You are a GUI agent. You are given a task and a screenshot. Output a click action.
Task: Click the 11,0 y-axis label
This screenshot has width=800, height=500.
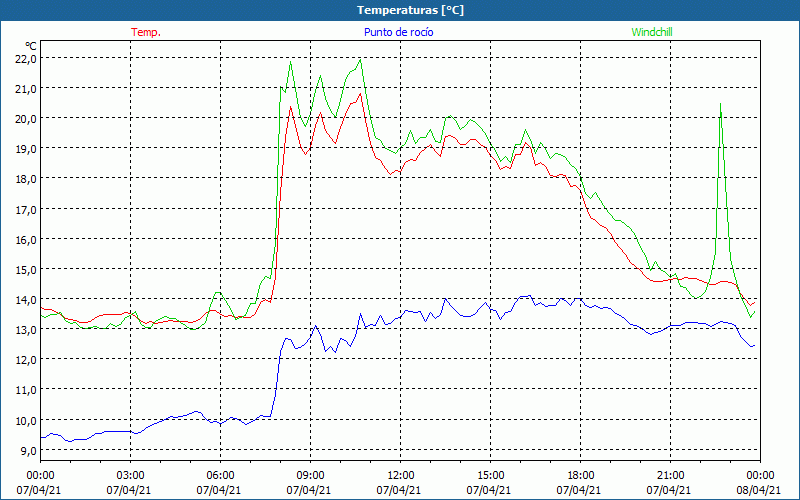coord(26,390)
